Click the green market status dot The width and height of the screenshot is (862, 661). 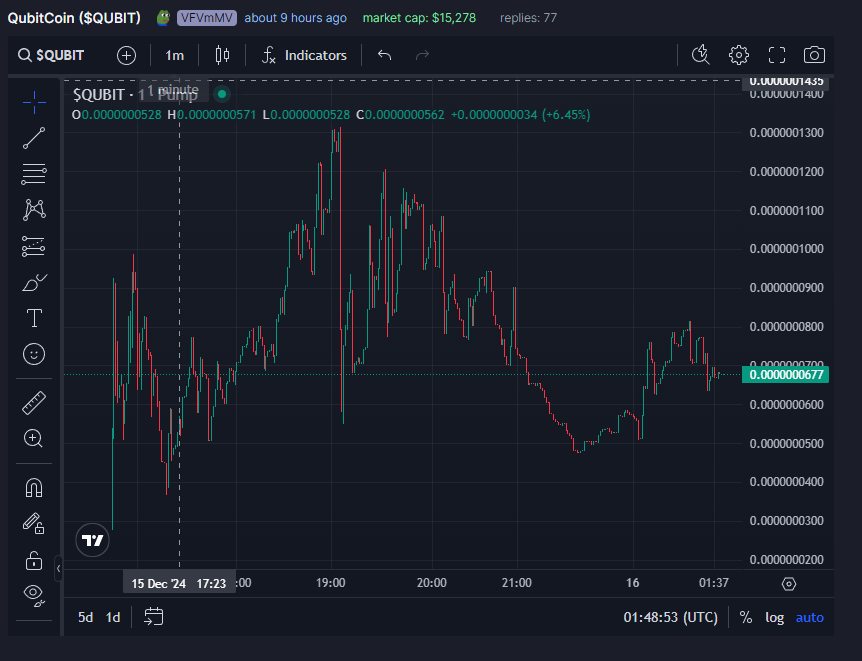222,94
